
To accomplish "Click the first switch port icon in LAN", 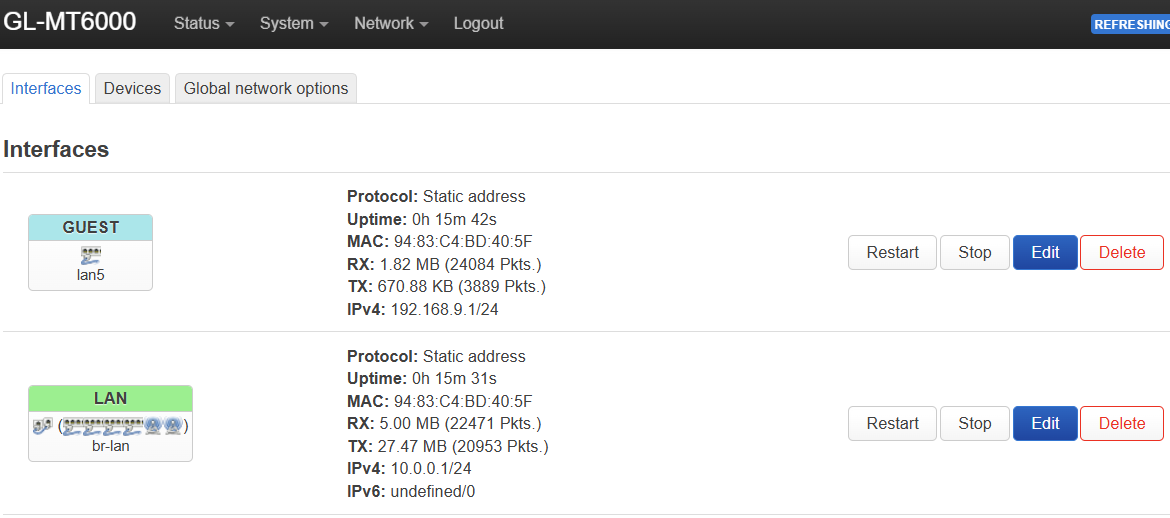I will click(71, 425).
